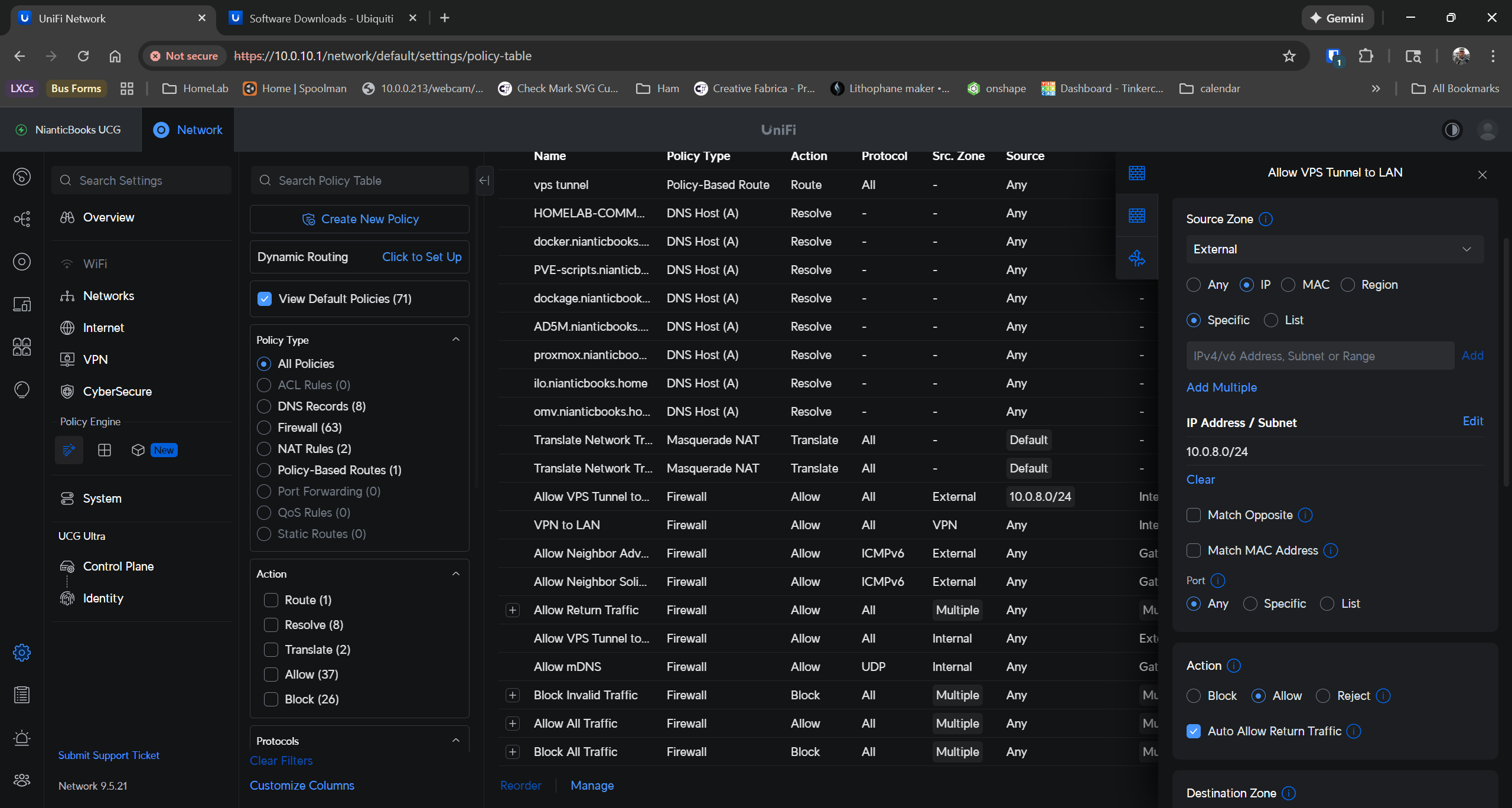Open the alarms bell icon in left rail

point(22,738)
